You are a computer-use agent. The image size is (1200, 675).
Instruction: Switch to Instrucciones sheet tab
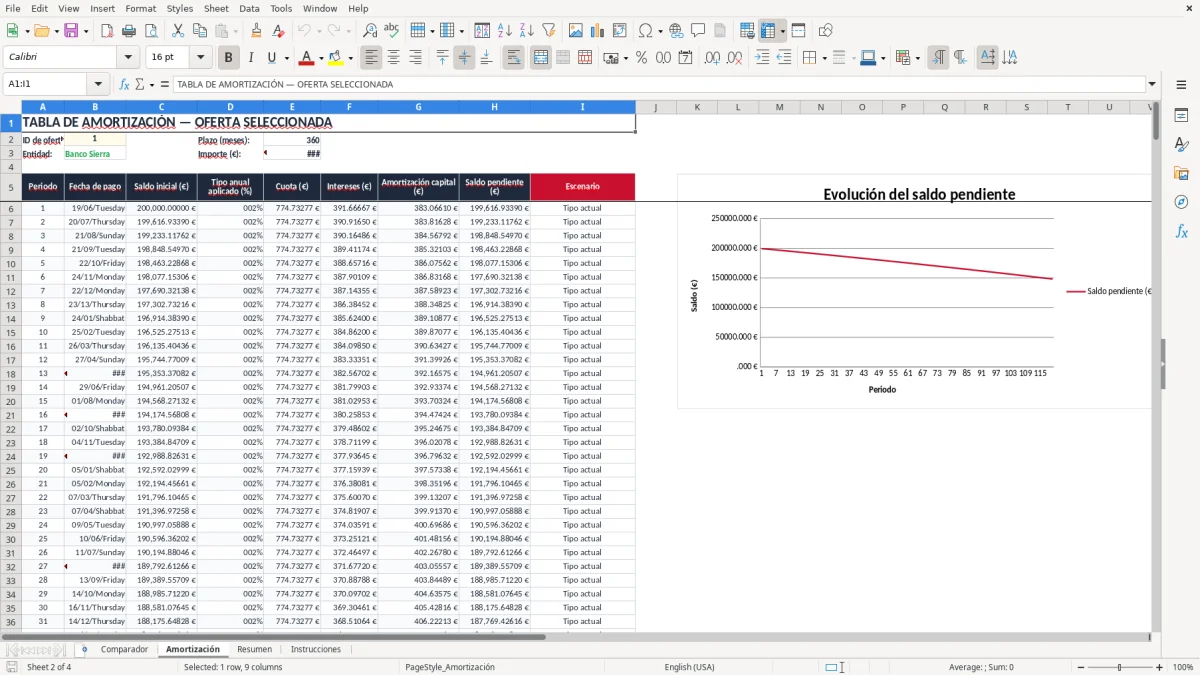pyautogui.click(x=315, y=649)
